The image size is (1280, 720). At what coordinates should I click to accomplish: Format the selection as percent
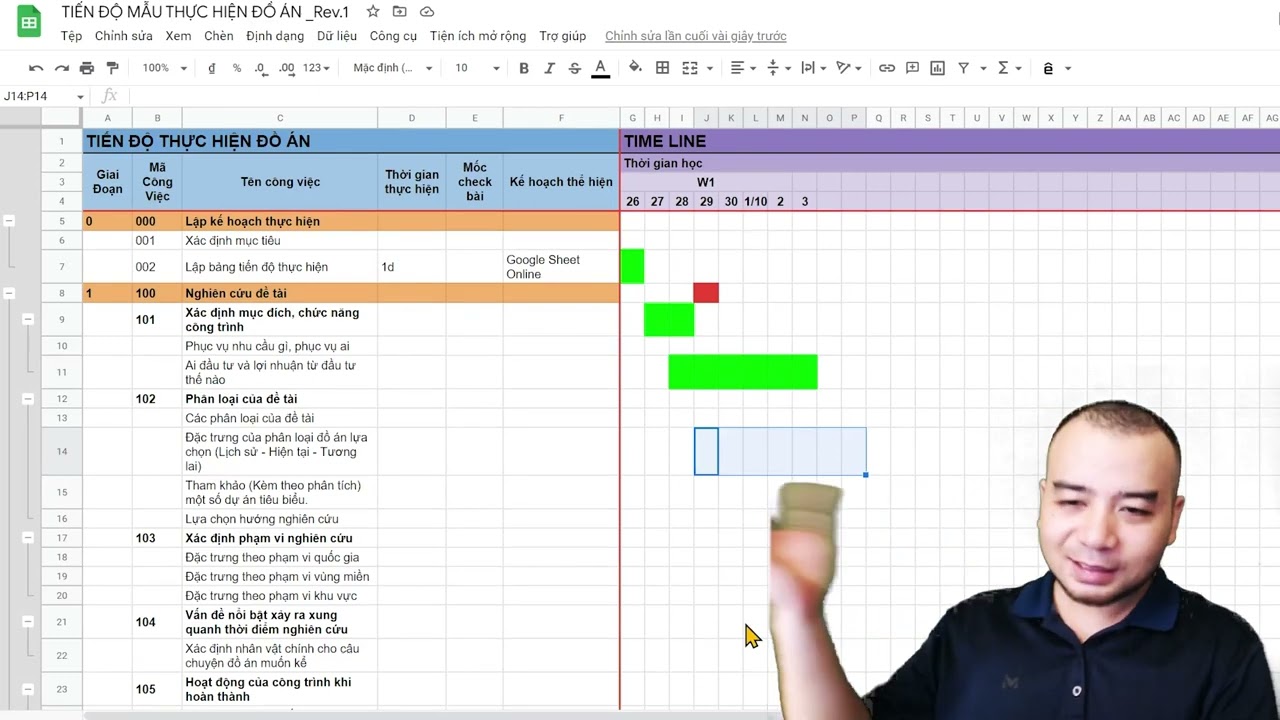coord(236,68)
